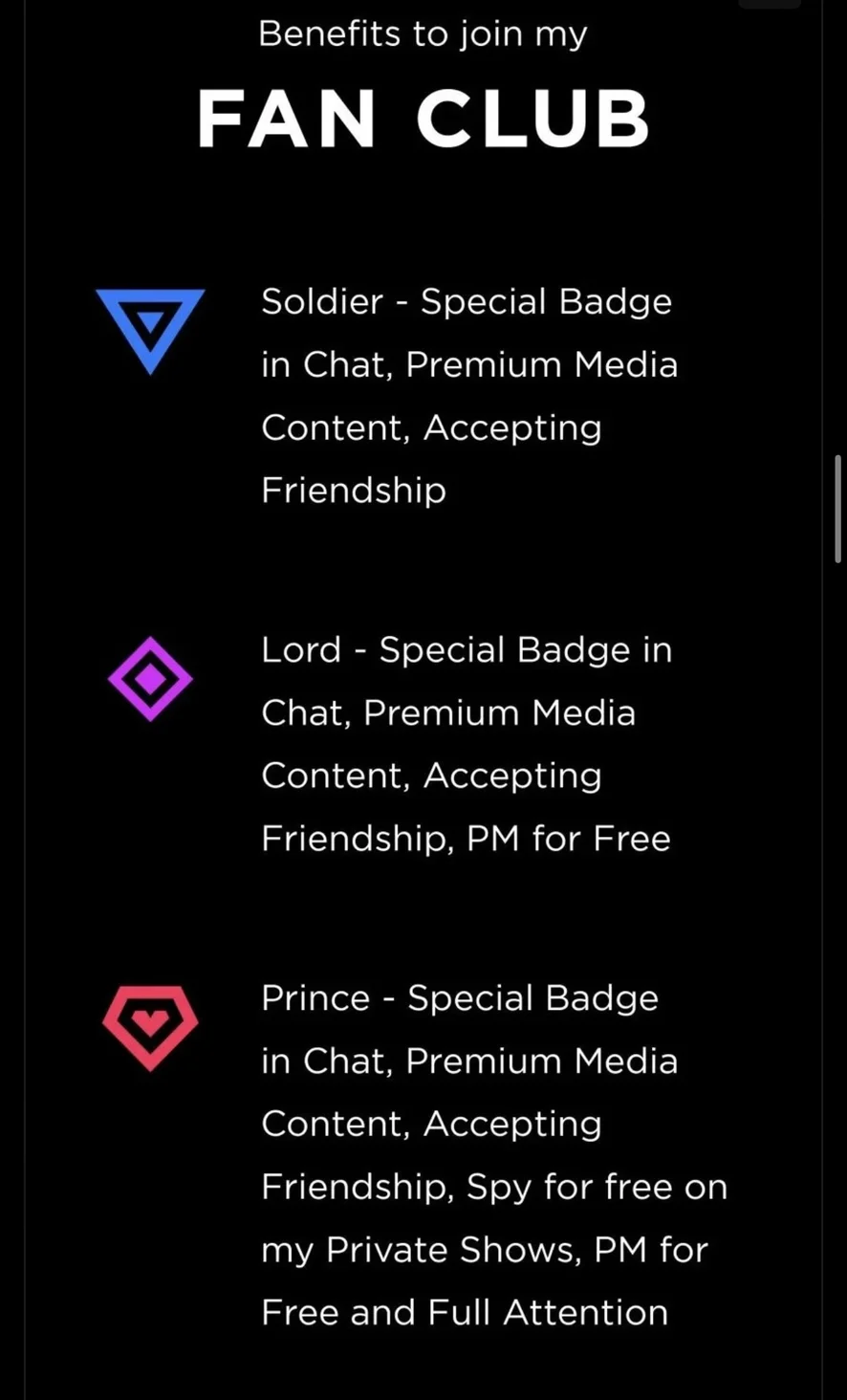Click the 'Free and Full Attention' line

(x=465, y=1313)
